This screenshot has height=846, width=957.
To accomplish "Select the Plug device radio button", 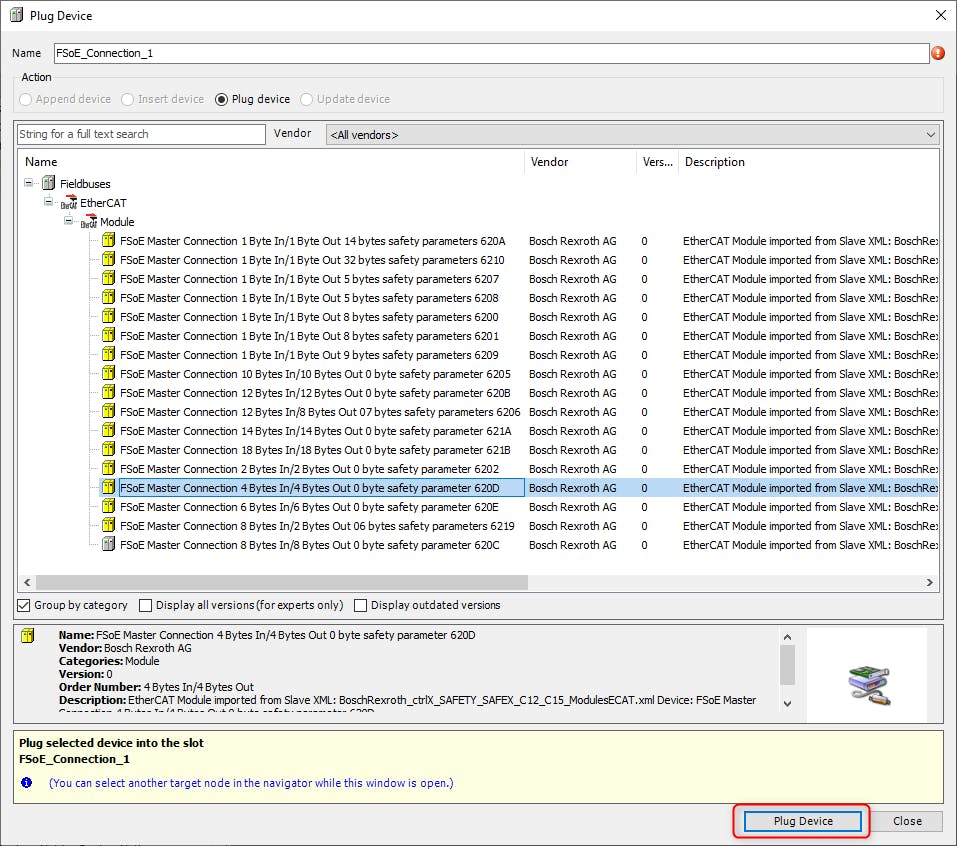I will pos(222,99).
